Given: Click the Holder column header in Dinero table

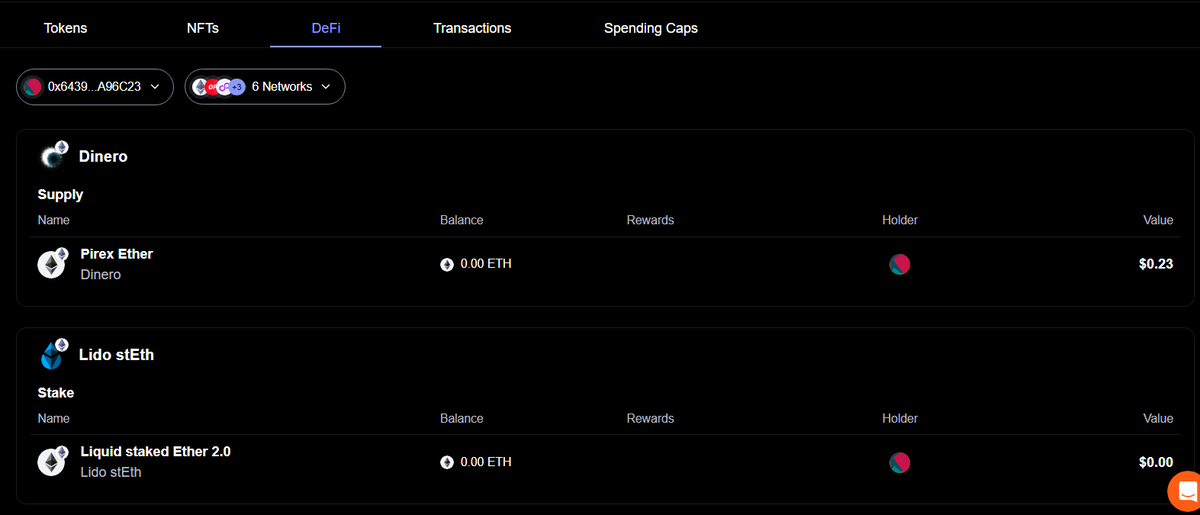Looking at the screenshot, I should point(900,220).
